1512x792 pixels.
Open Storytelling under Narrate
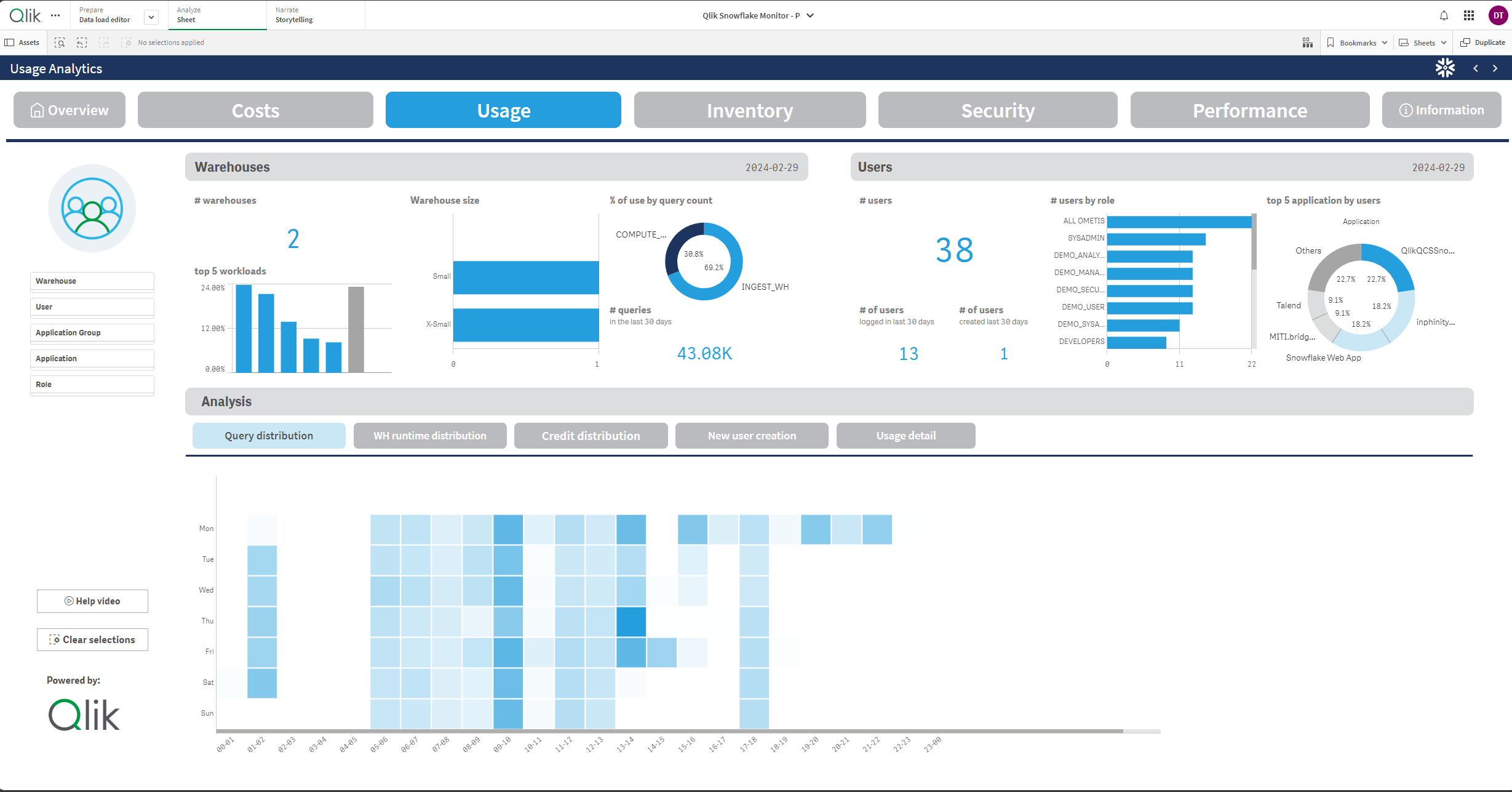pyautogui.click(x=293, y=15)
